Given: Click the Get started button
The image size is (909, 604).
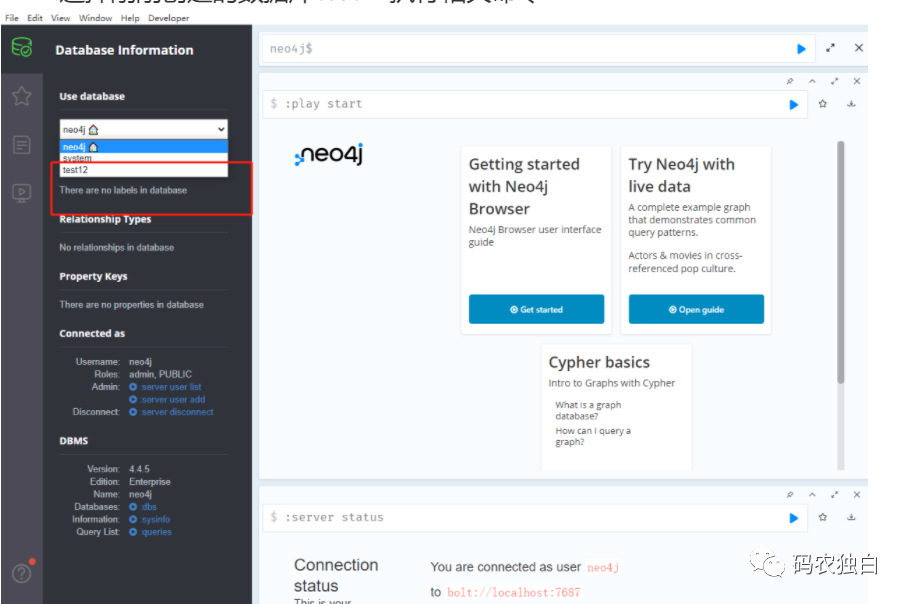Looking at the screenshot, I should coord(536,309).
